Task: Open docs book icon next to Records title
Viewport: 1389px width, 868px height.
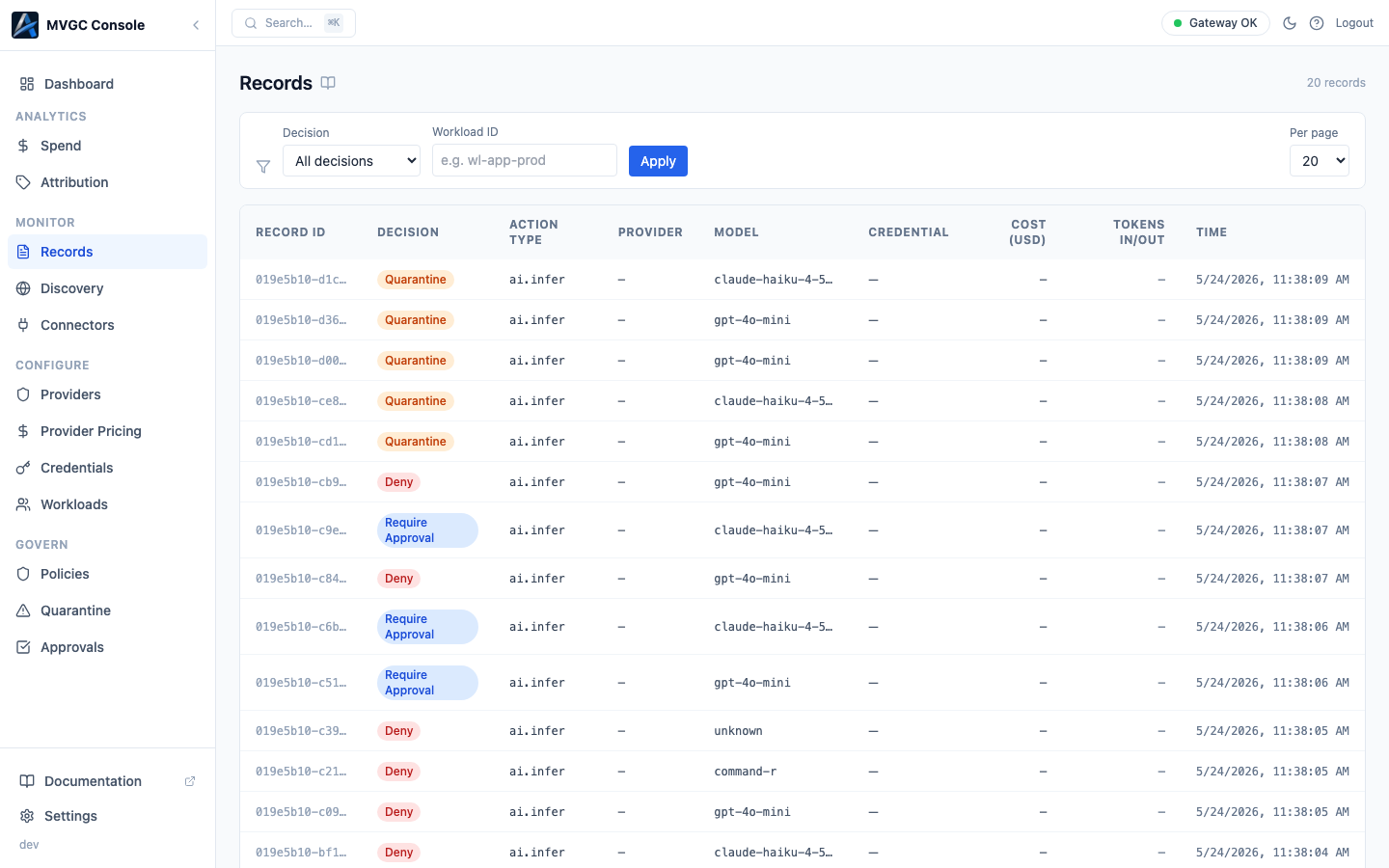Action: tap(328, 83)
